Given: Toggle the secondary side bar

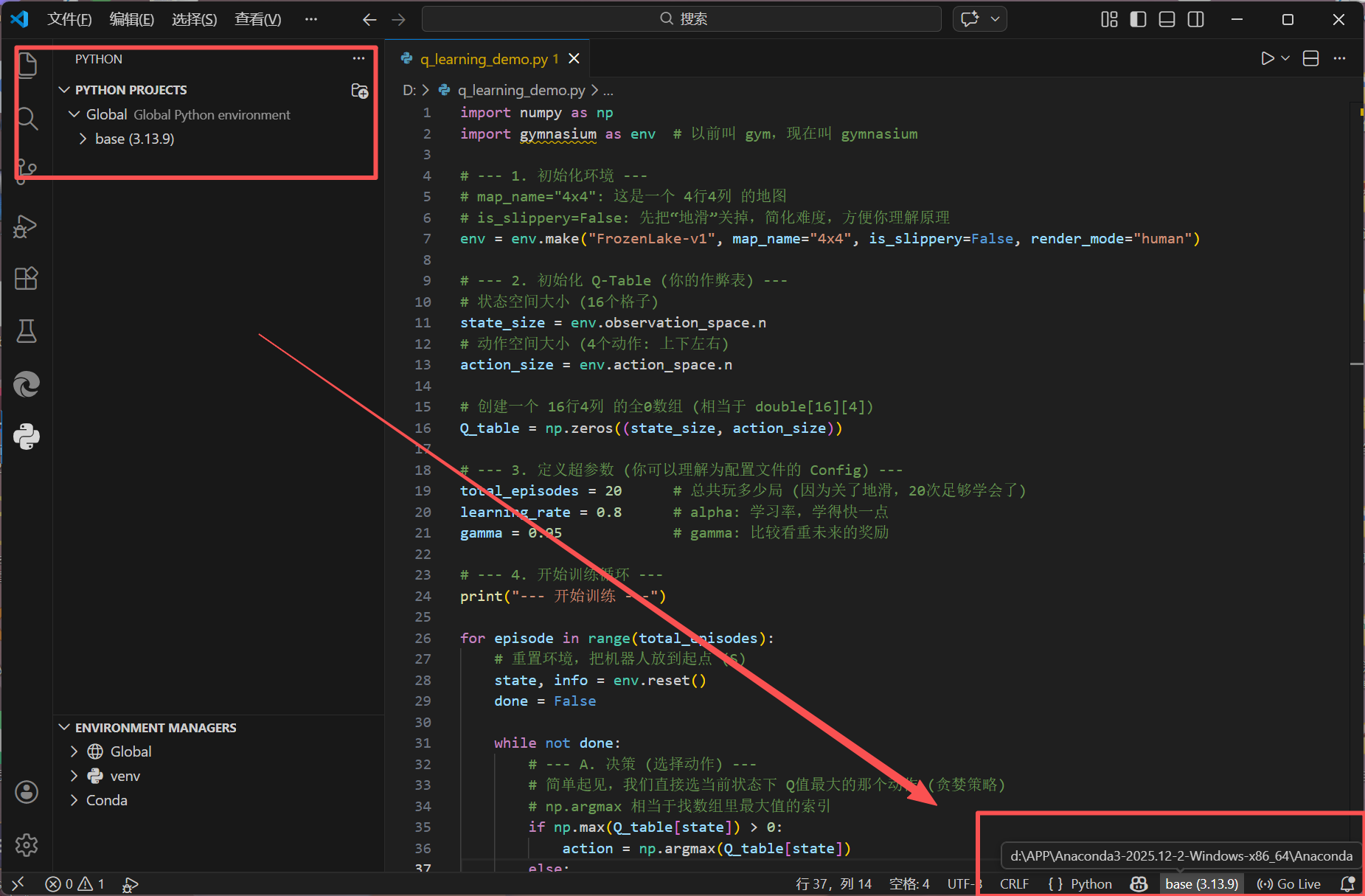Looking at the screenshot, I should (1196, 19).
